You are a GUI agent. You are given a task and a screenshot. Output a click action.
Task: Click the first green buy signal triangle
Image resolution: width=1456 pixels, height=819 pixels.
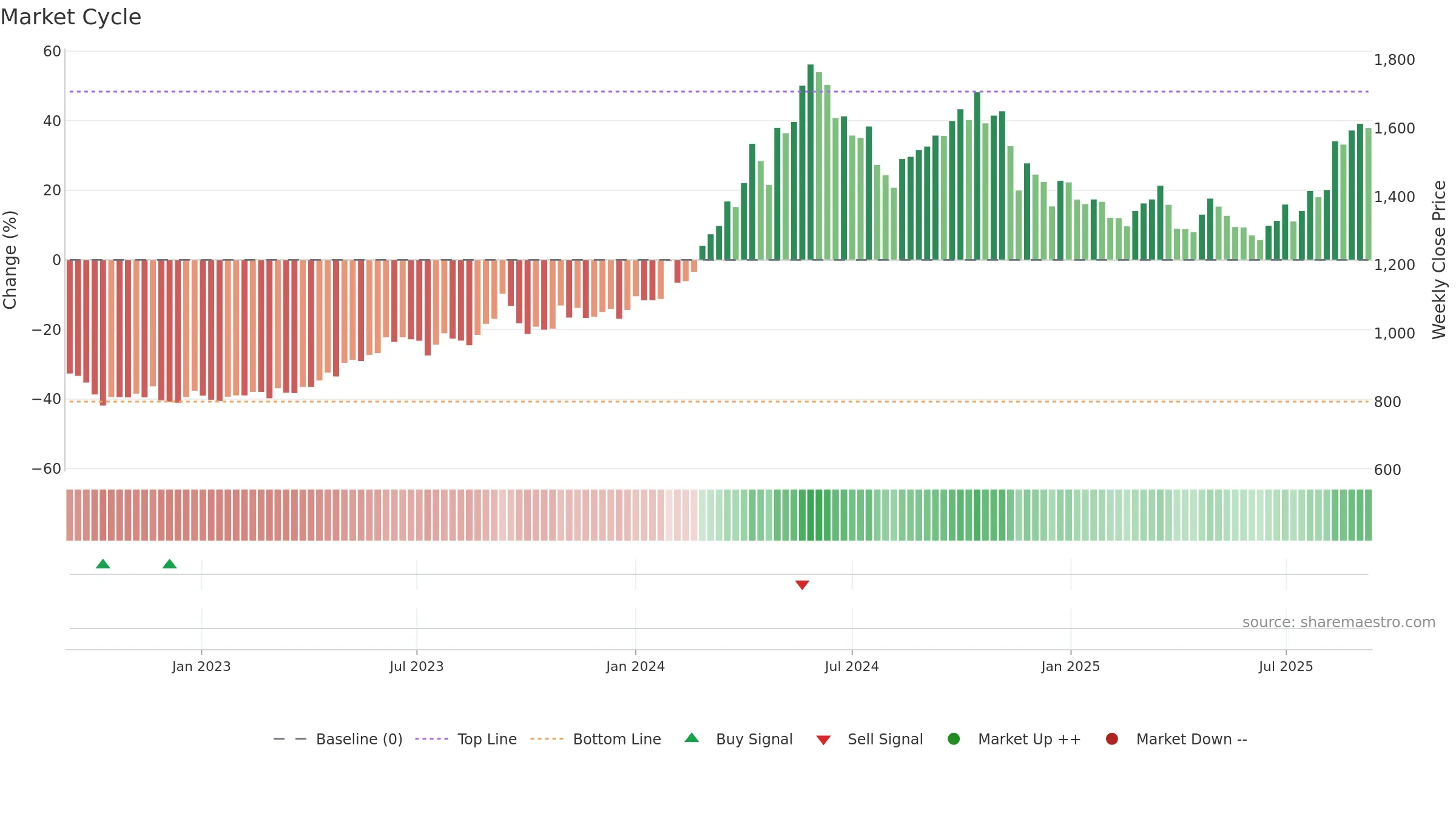(x=103, y=564)
